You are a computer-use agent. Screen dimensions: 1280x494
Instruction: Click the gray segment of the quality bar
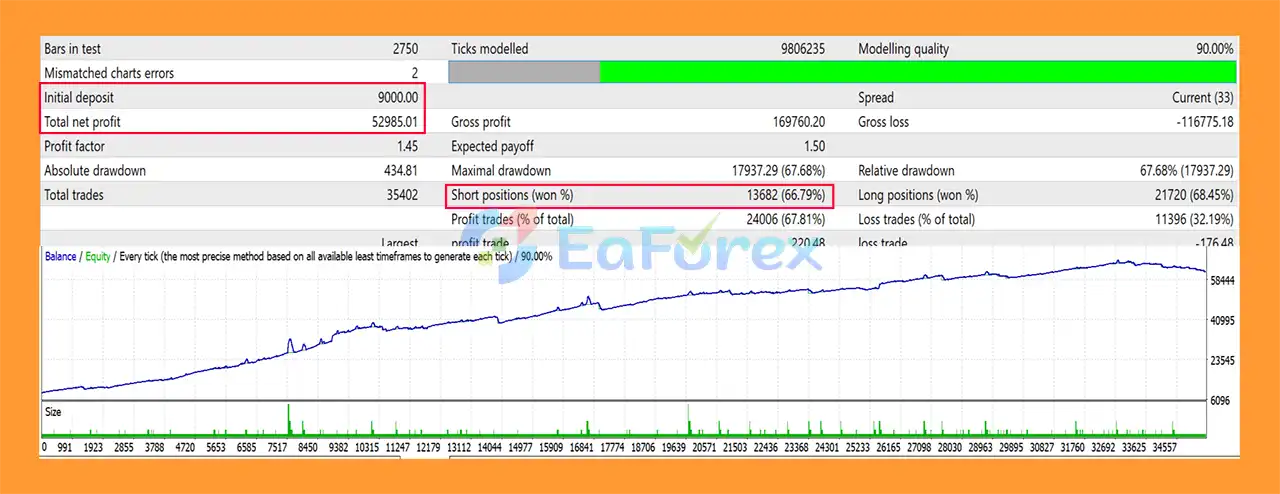[x=524, y=72]
